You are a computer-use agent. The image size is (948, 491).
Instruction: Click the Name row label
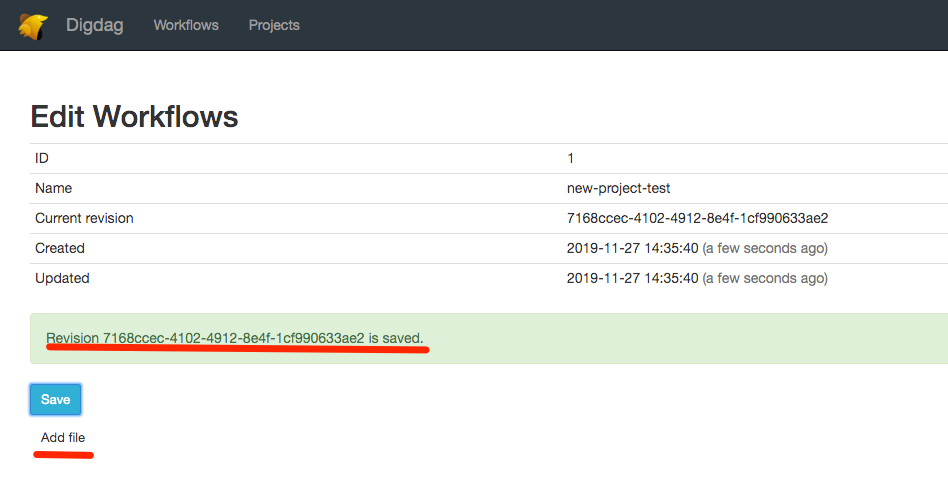pos(53,188)
